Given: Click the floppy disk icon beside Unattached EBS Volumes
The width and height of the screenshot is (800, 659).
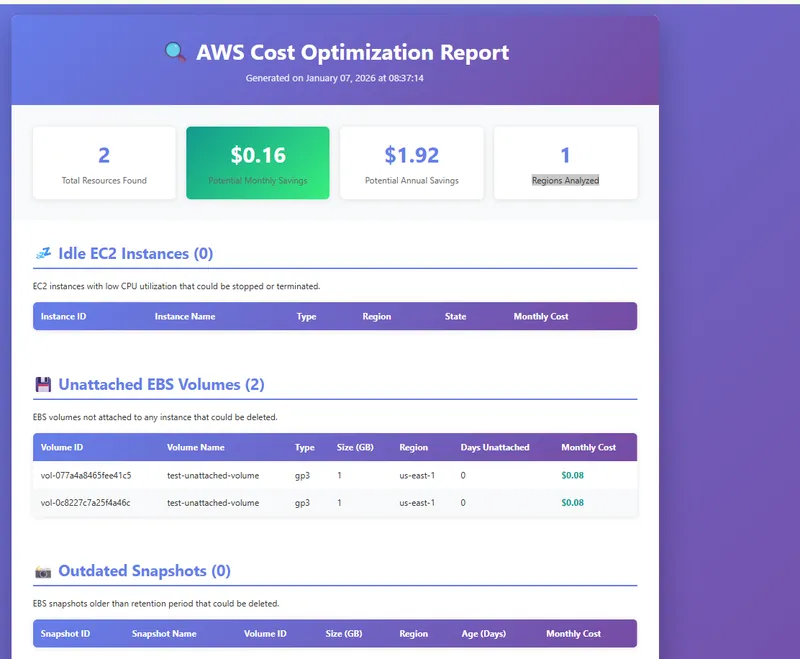Looking at the screenshot, I should 43,385.
